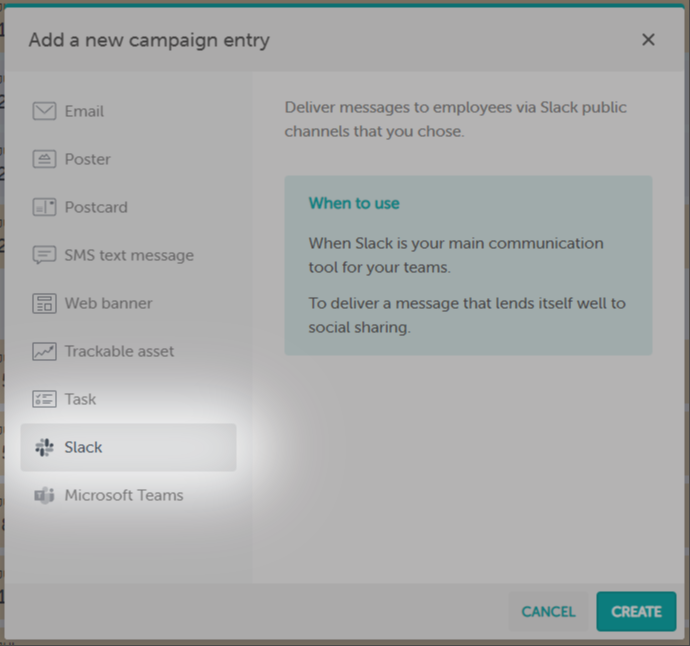This screenshot has width=690, height=646.
Task: Click the Email envelope icon
Action: click(44, 111)
